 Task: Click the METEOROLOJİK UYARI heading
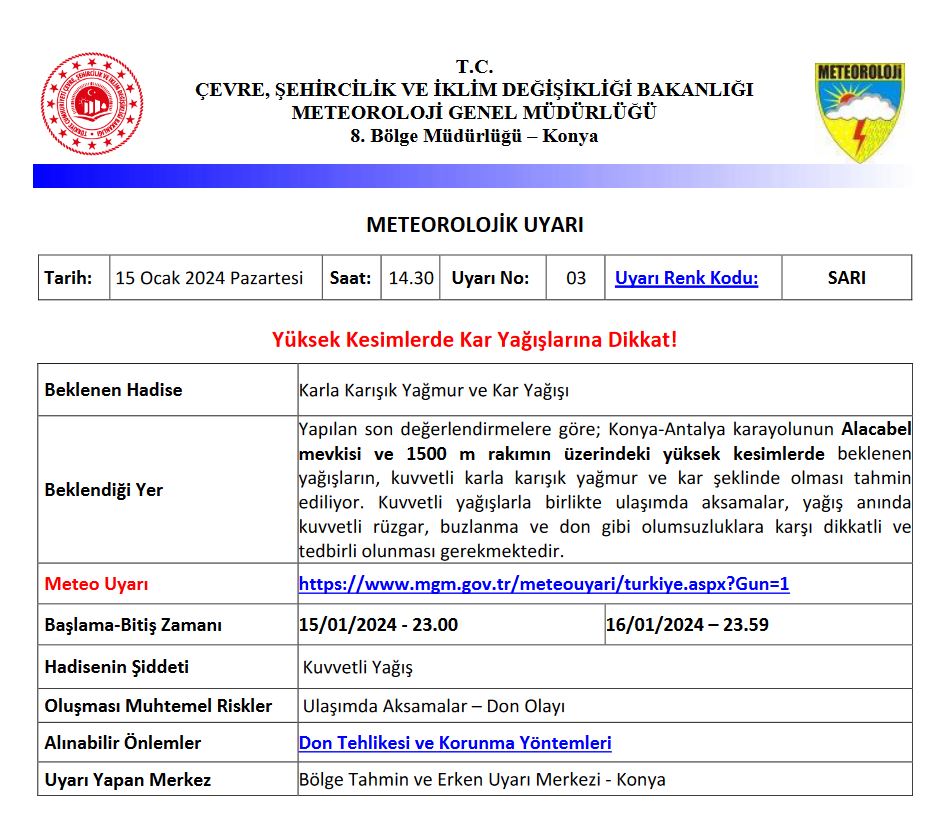click(x=474, y=225)
